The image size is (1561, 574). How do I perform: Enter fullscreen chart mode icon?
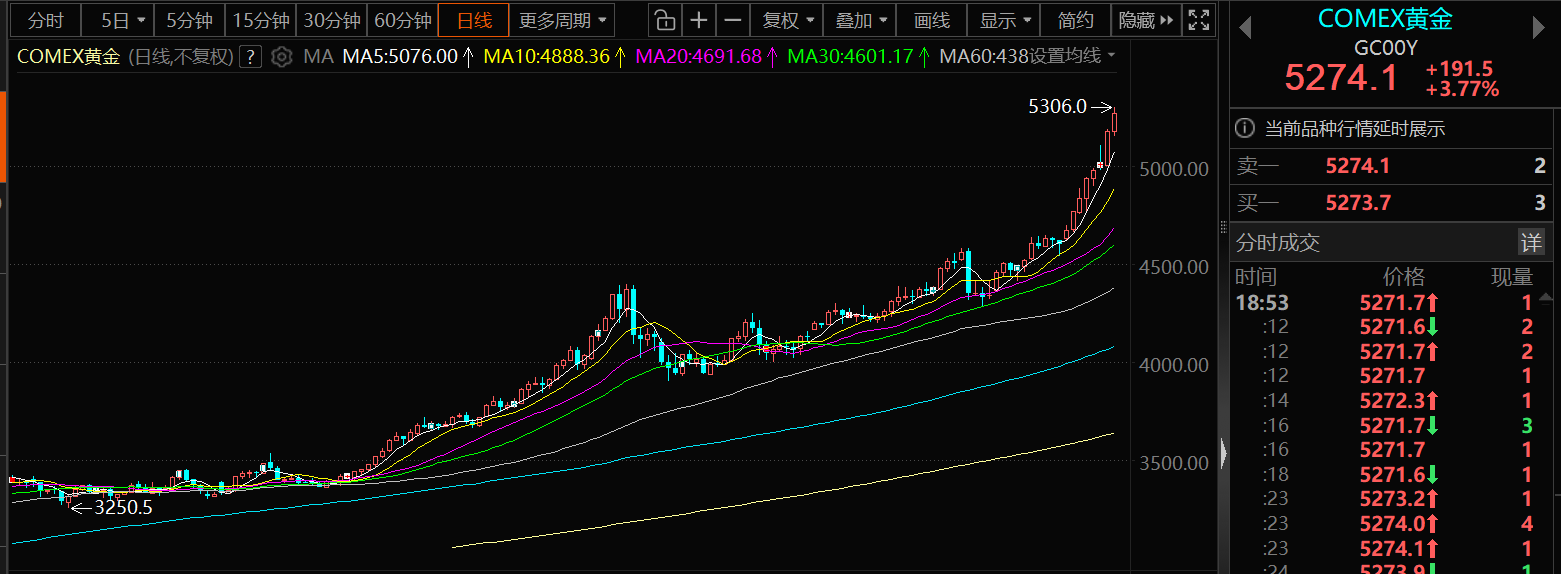click(x=1198, y=20)
